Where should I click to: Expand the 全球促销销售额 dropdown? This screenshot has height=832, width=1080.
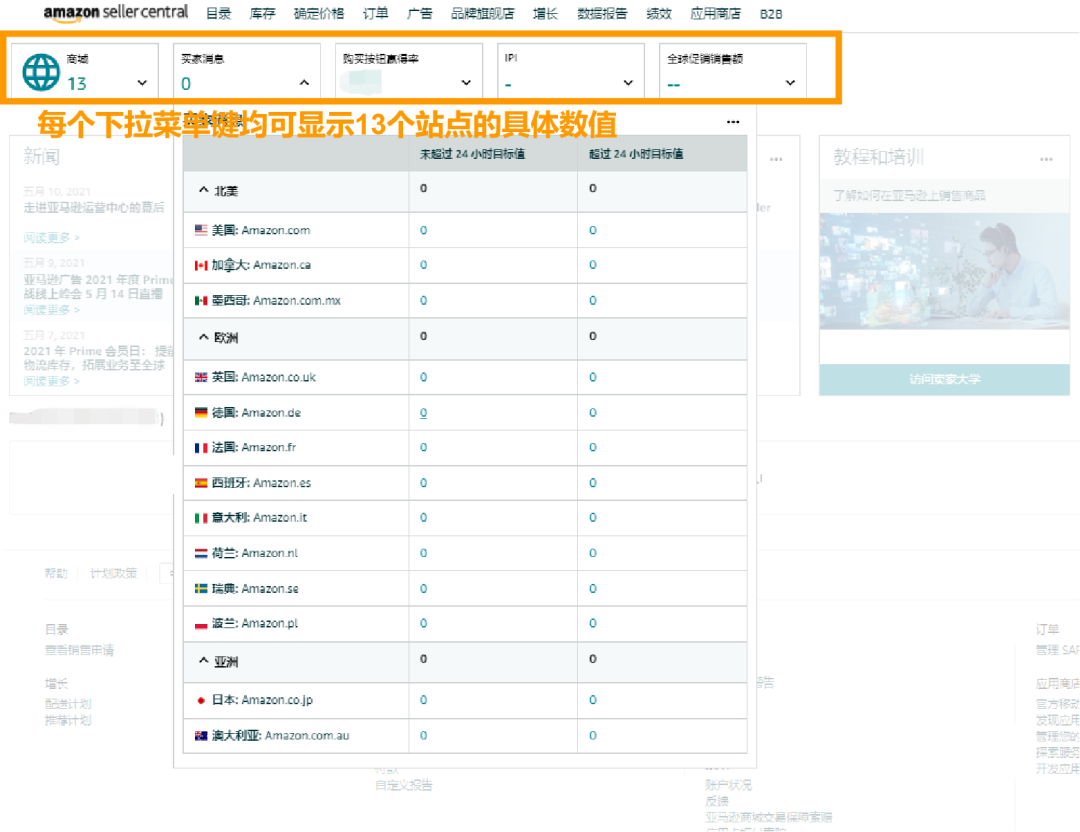[791, 83]
